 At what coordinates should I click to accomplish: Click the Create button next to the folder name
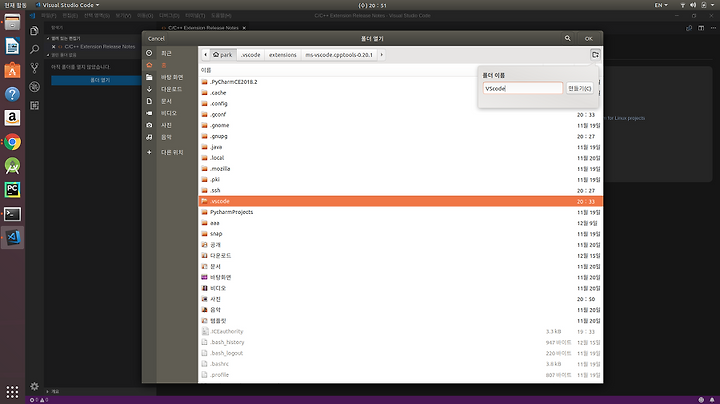pyautogui.click(x=579, y=88)
